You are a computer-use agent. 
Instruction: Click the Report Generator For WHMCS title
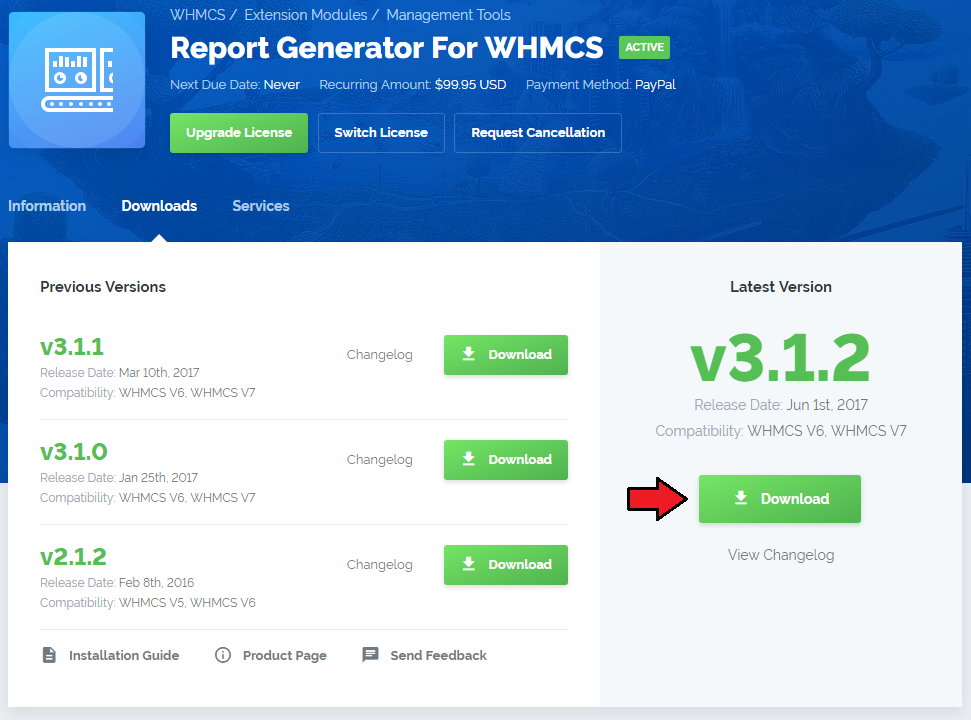[386, 48]
